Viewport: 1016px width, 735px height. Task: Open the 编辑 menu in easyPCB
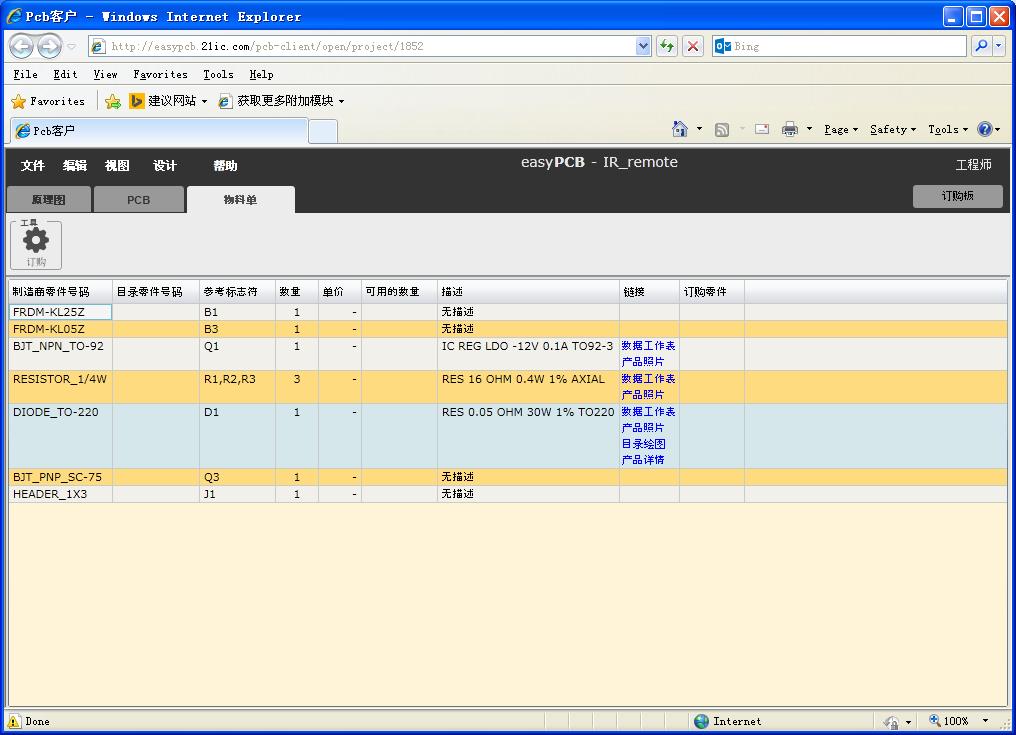75,165
